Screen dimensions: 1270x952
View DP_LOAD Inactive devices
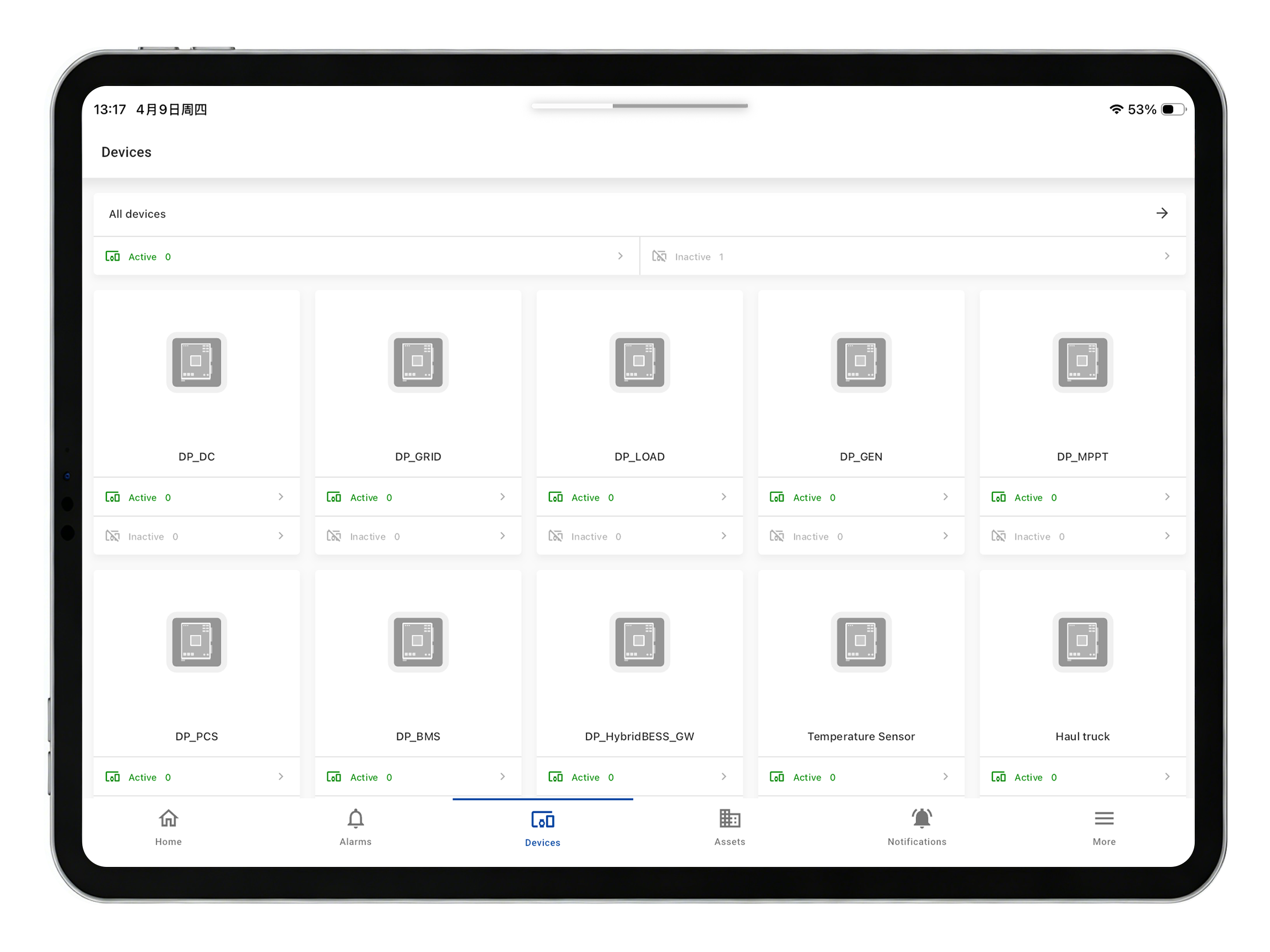coord(640,536)
